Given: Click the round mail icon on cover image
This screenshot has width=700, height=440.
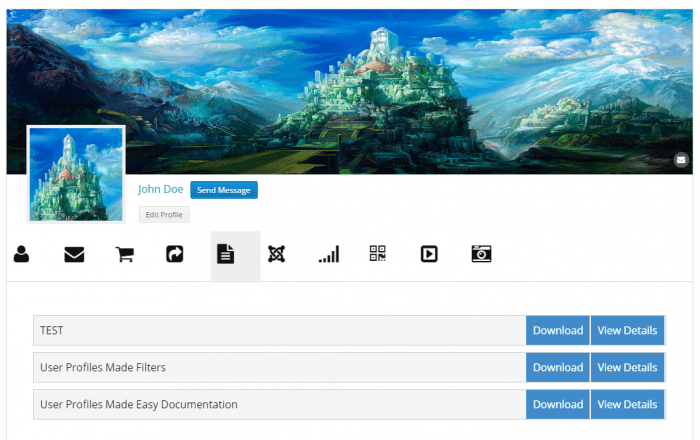Looking at the screenshot, I should tap(681, 160).
